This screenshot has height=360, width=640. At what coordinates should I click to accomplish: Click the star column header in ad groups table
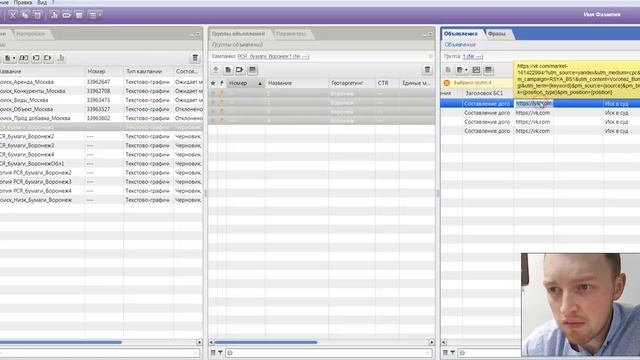213,83
